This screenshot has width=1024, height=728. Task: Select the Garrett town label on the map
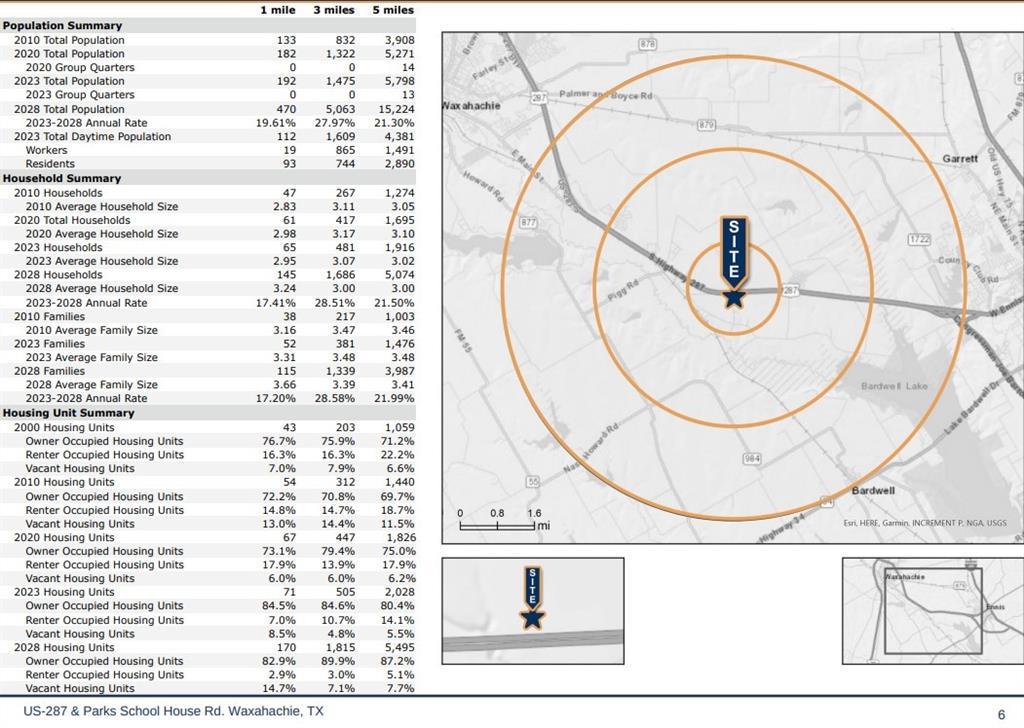pyautogui.click(x=960, y=159)
